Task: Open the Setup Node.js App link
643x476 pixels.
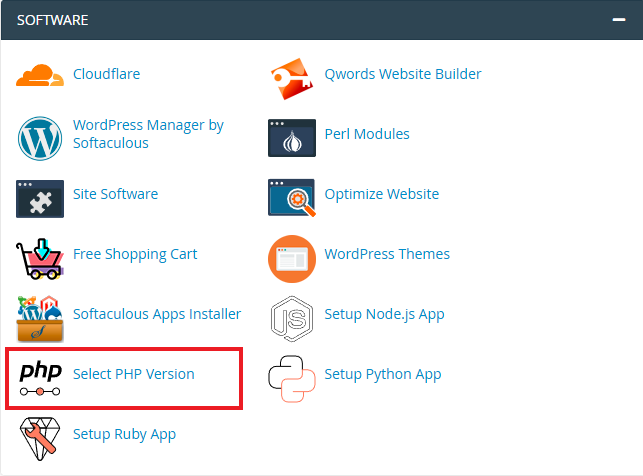Action: coord(384,314)
